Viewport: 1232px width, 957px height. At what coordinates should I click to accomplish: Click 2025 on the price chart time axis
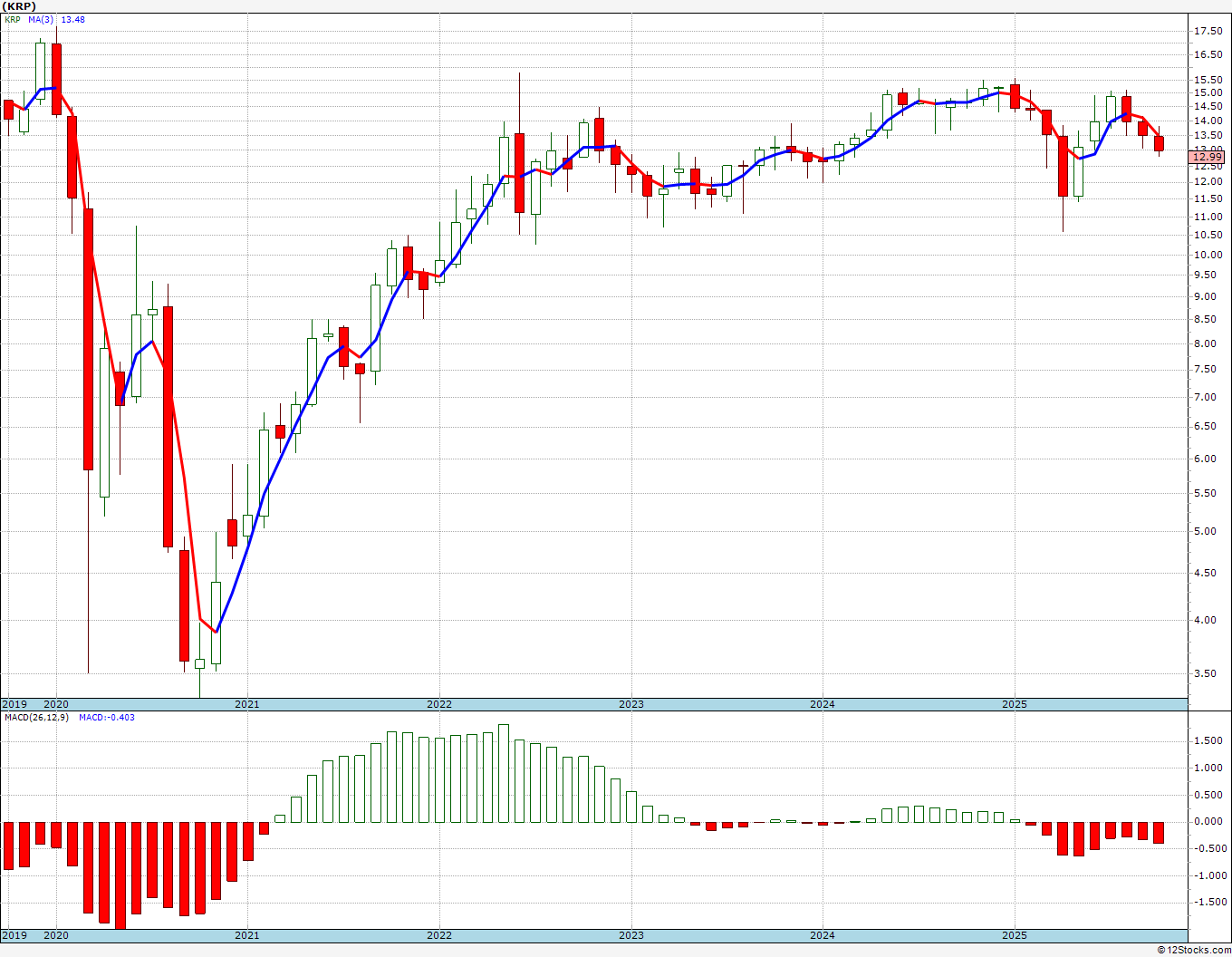1015,704
